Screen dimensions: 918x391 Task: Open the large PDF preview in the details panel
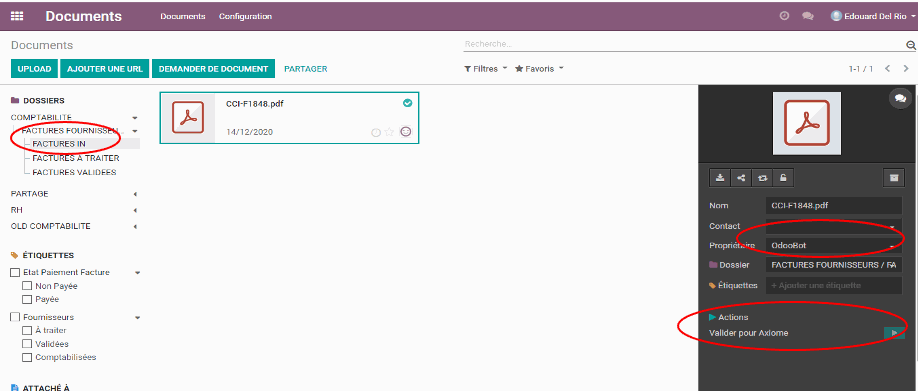click(x=807, y=123)
